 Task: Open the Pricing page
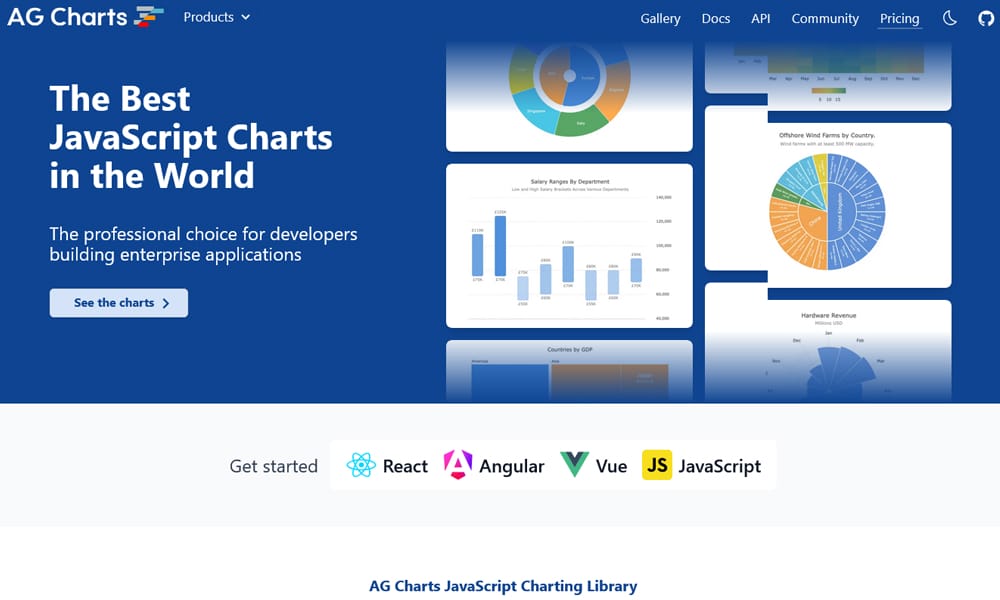[899, 18]
